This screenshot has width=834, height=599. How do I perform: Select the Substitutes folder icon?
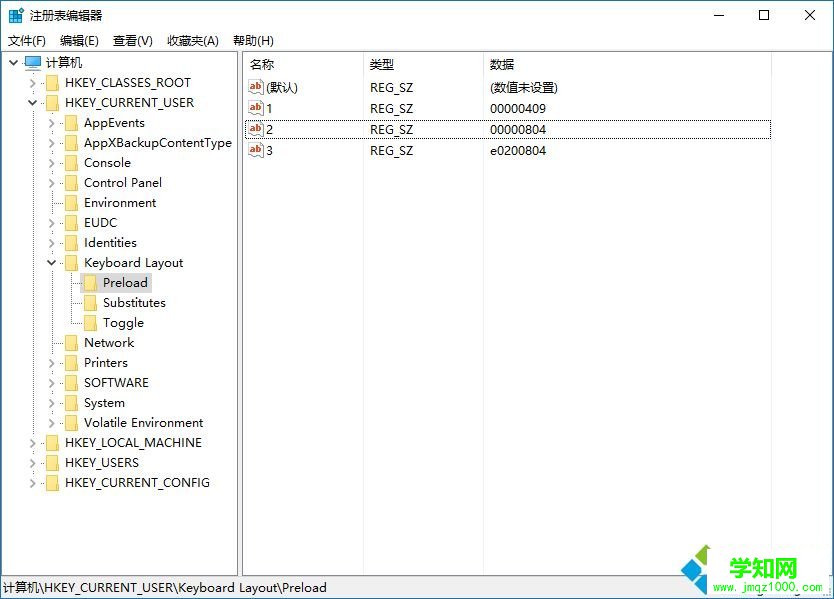pyautogui.click(x=90, y=302)
